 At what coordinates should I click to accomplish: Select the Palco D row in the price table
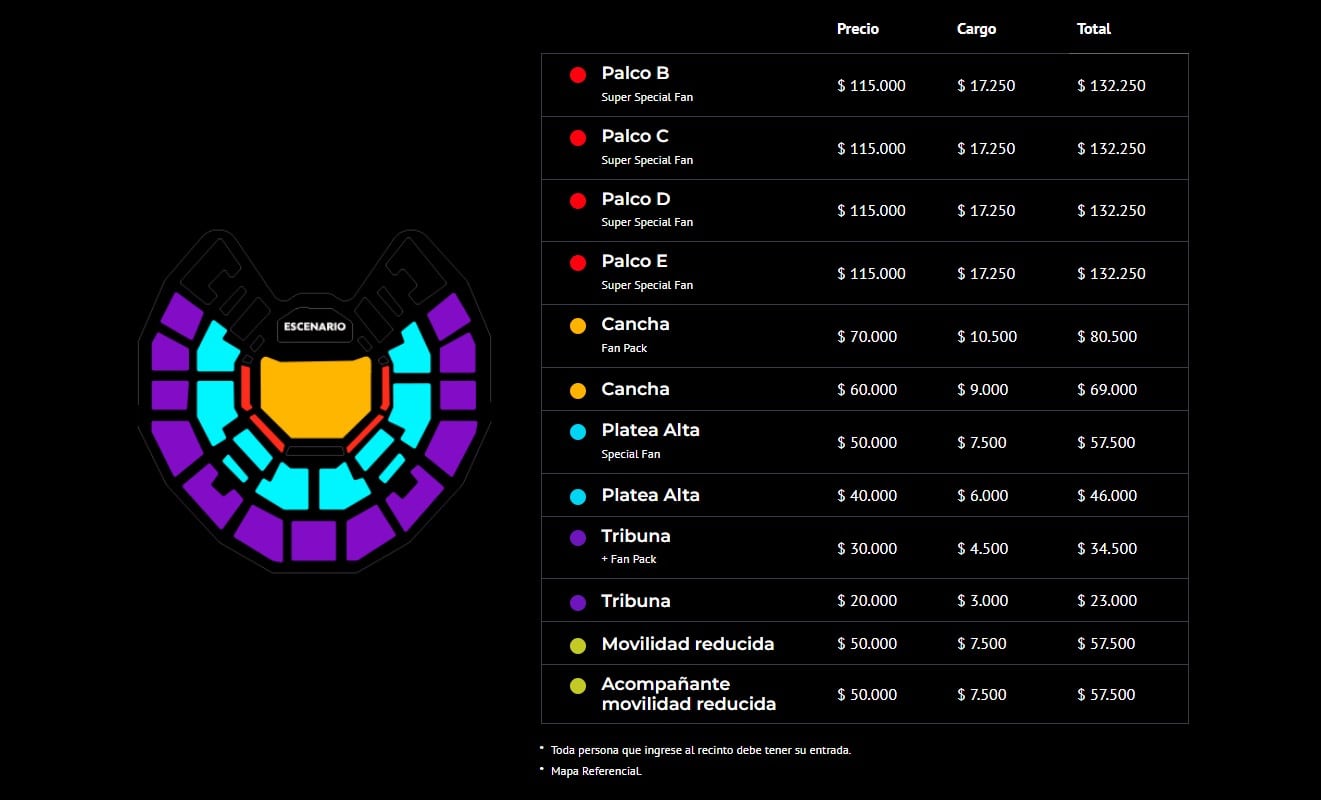[x=864, y=210]
